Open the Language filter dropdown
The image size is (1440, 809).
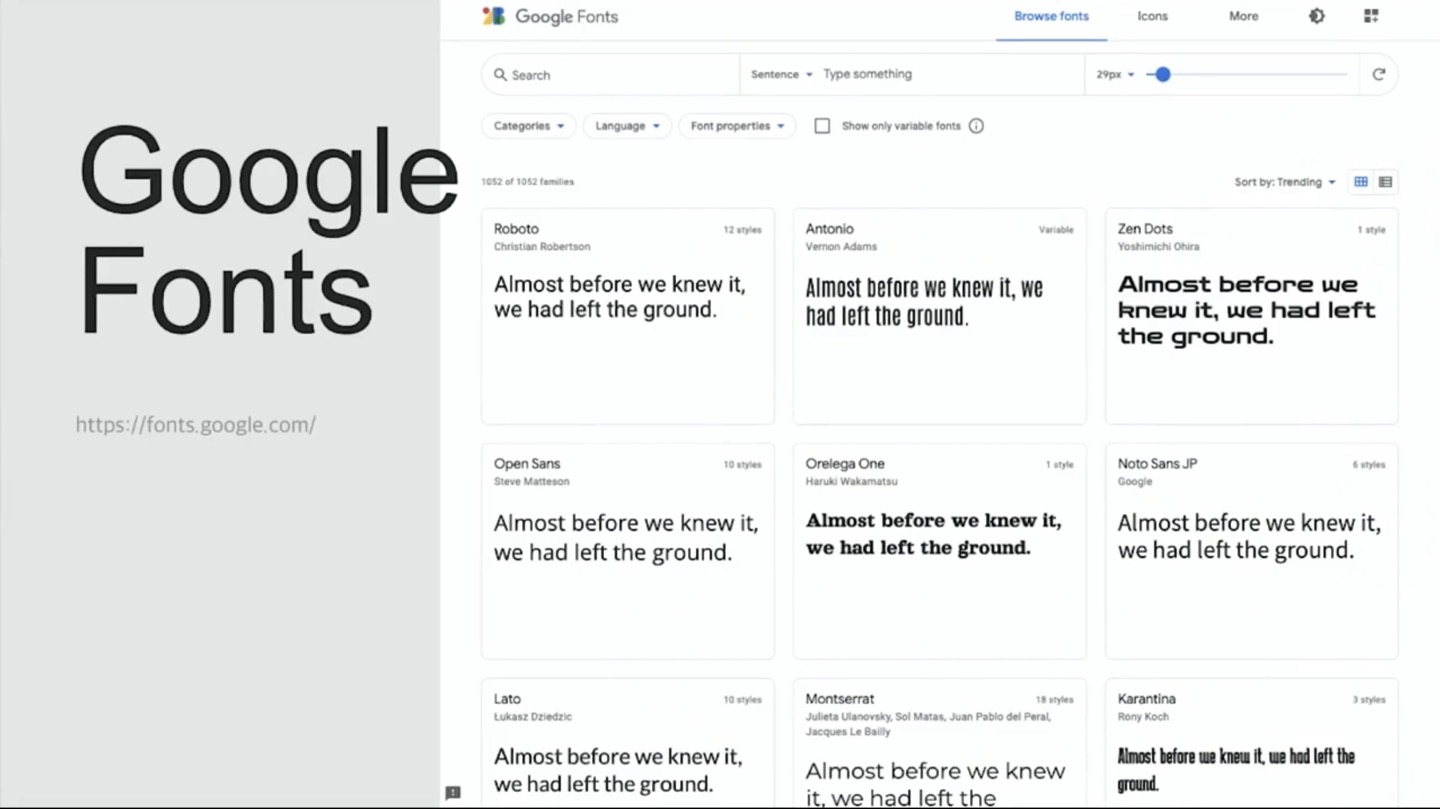click(x=627, y=126)
